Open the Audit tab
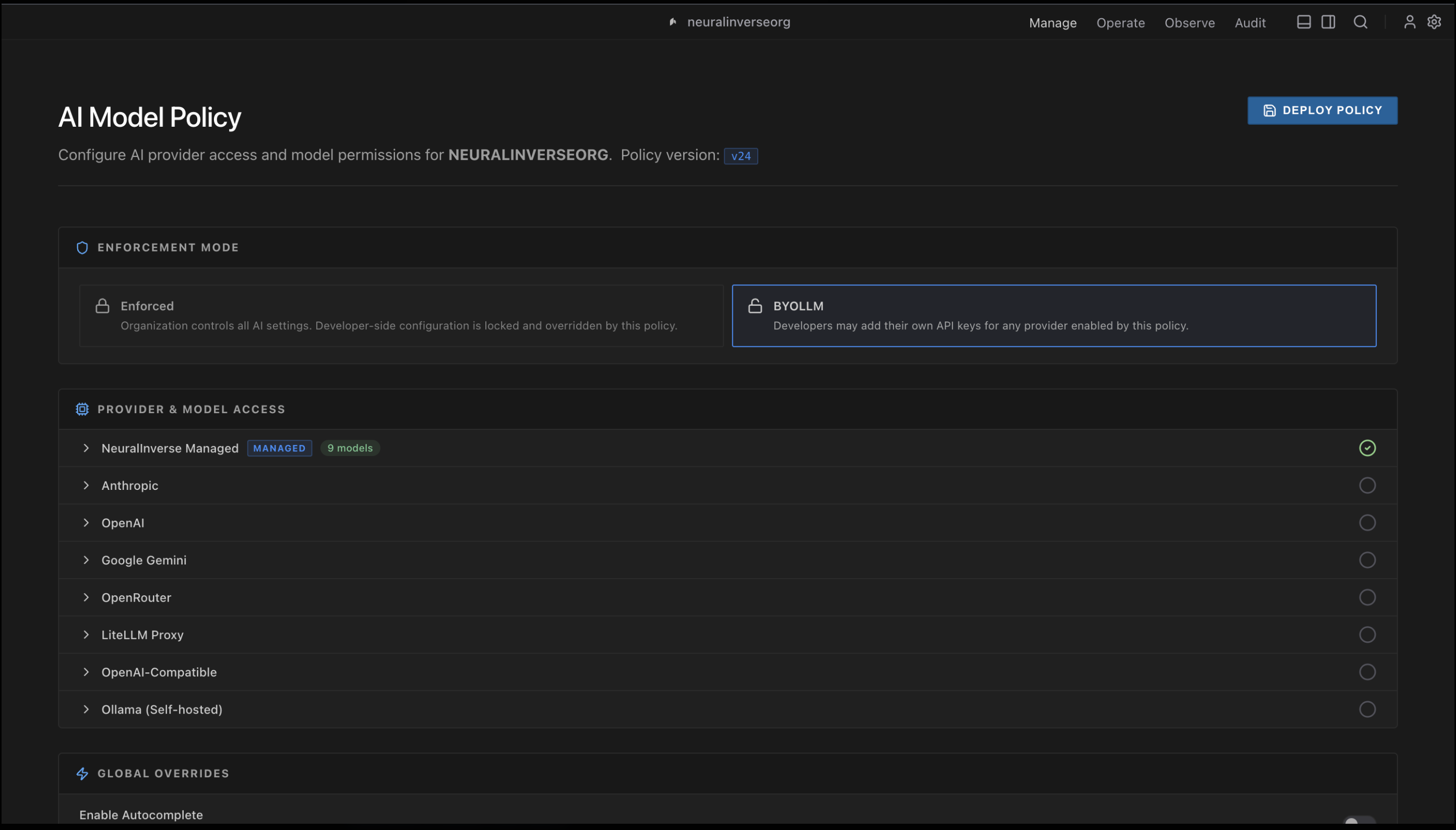The height and width of the screenshot is (830, 1456). click(x=1250, y=23)
